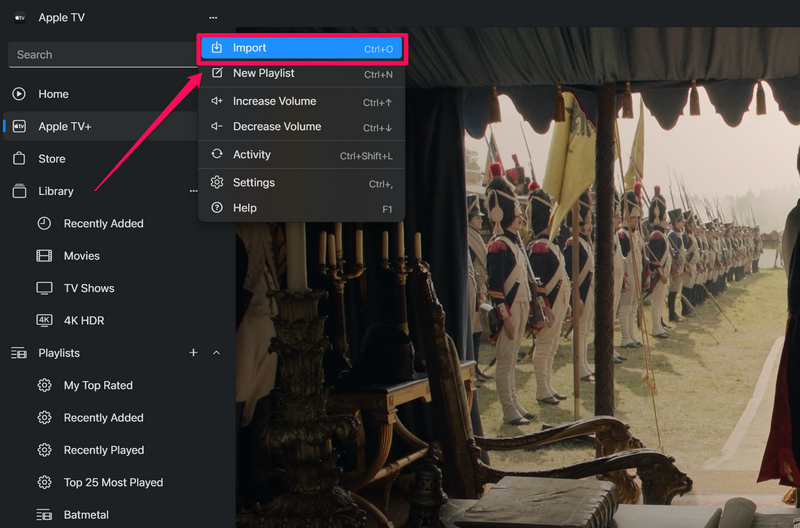Screen dimensions: 800x528
Task: Open the Movies library item
Action: pyautogui.click(x=81, y=256)
